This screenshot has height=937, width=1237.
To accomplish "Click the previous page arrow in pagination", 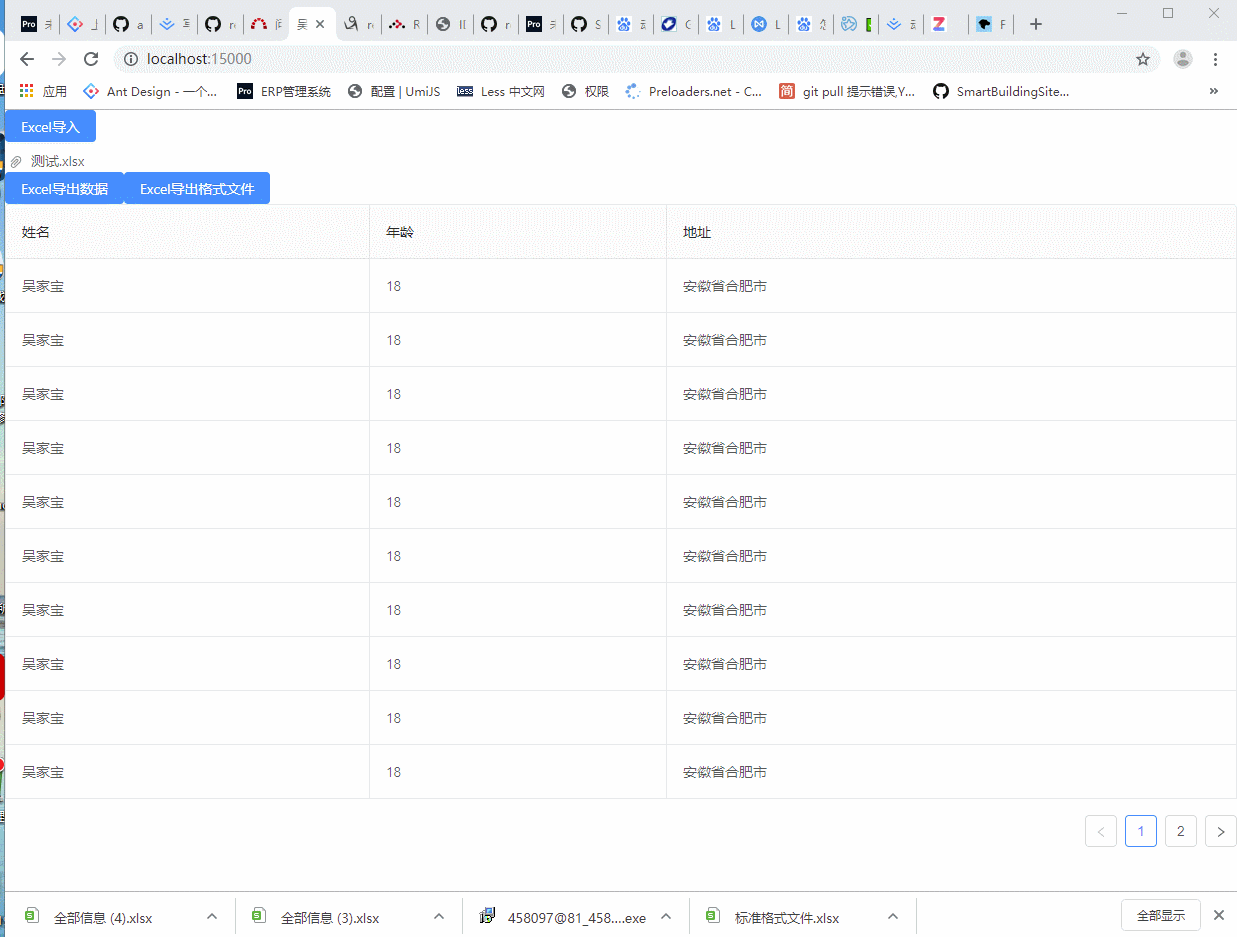I will (1101, 831).
